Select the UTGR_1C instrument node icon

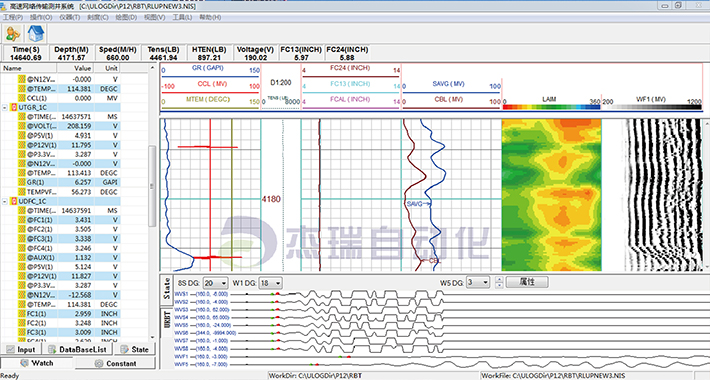pyautogui.click(x=14, y=107)
